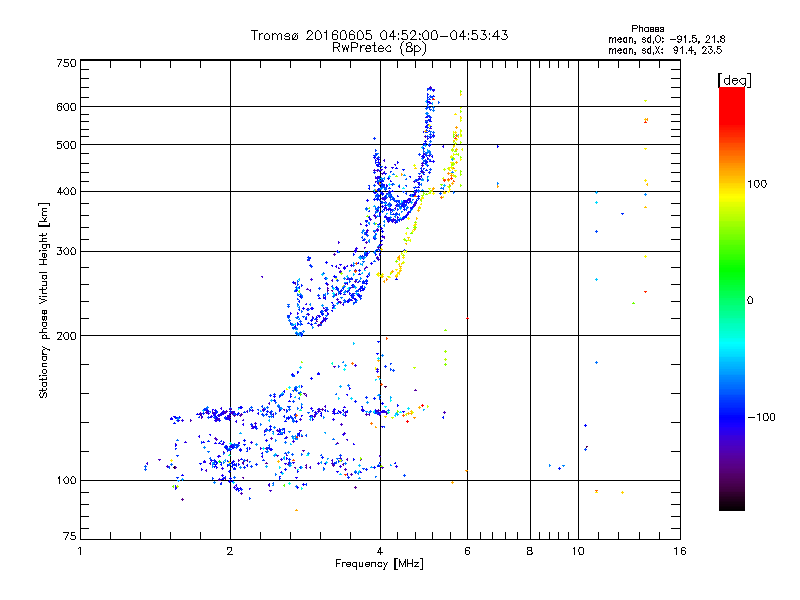Screen dimensions: 800x600
Task: Click the x-axis tick label "2"
Action: click(x=230, y=551)
